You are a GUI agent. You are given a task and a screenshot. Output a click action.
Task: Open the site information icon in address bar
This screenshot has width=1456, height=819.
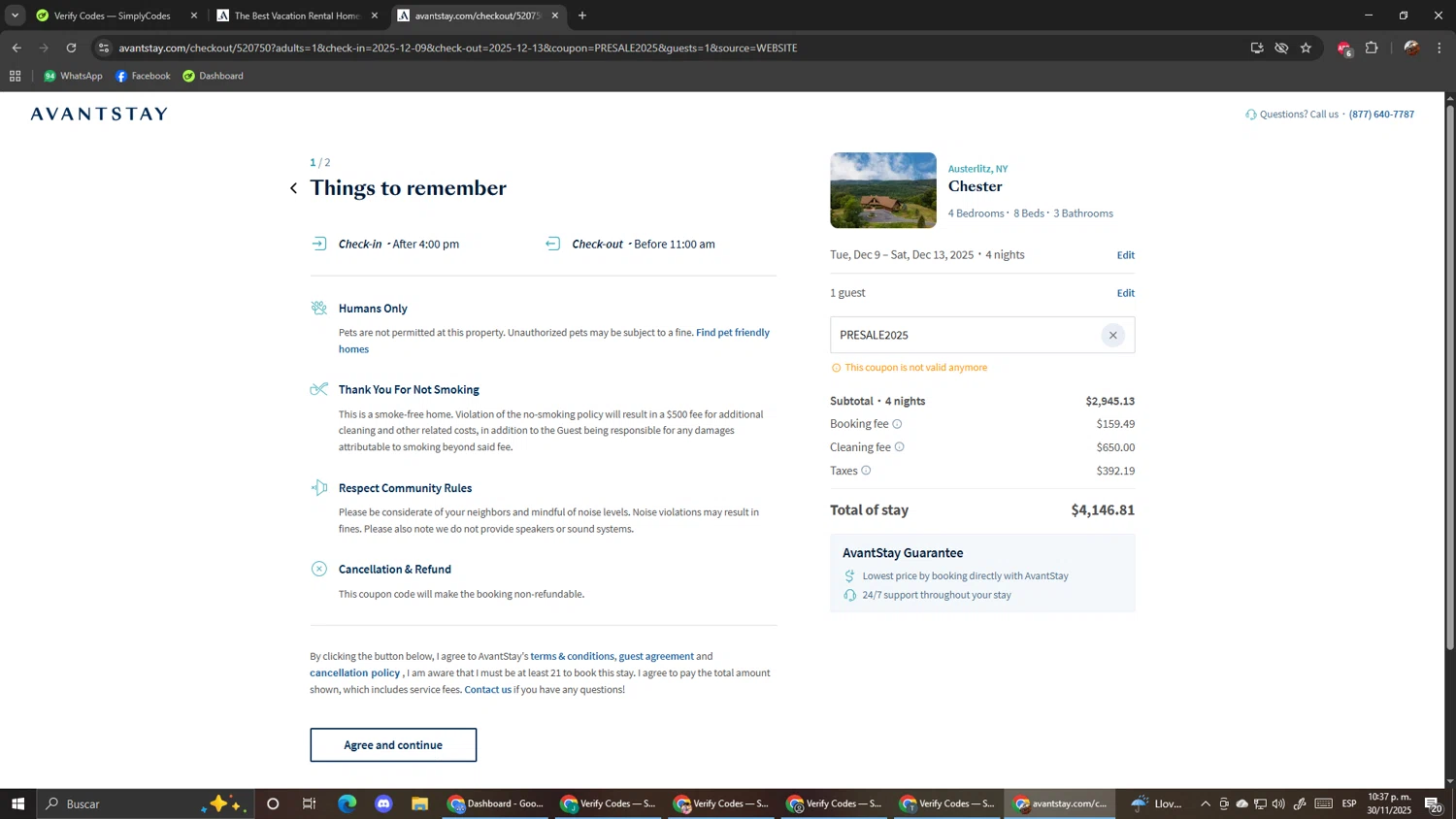104,48
